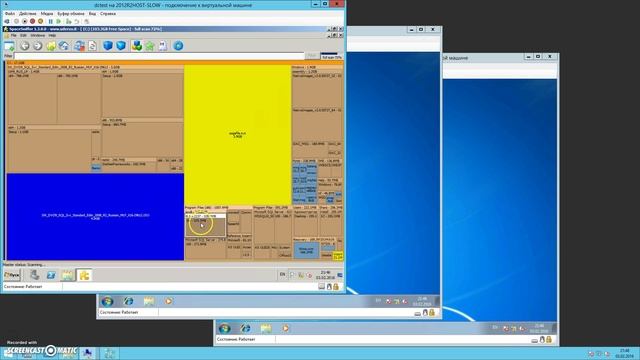Open Explorer folder in the rightmost VM window

266,328
